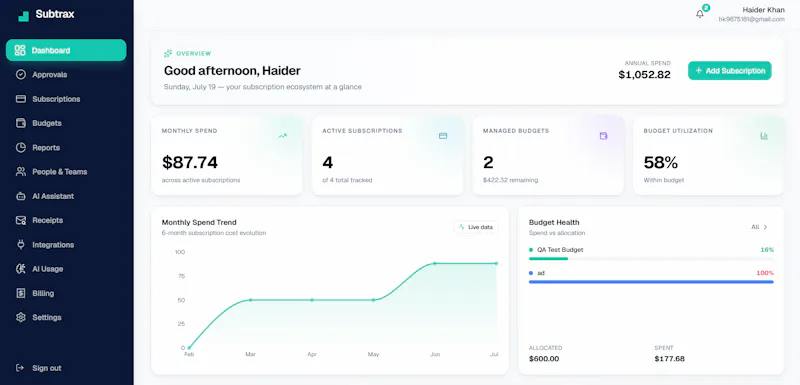This screenshot has height=385, width=800.
Task: Click the Sign out arrow icon
Action: (20, 368)
